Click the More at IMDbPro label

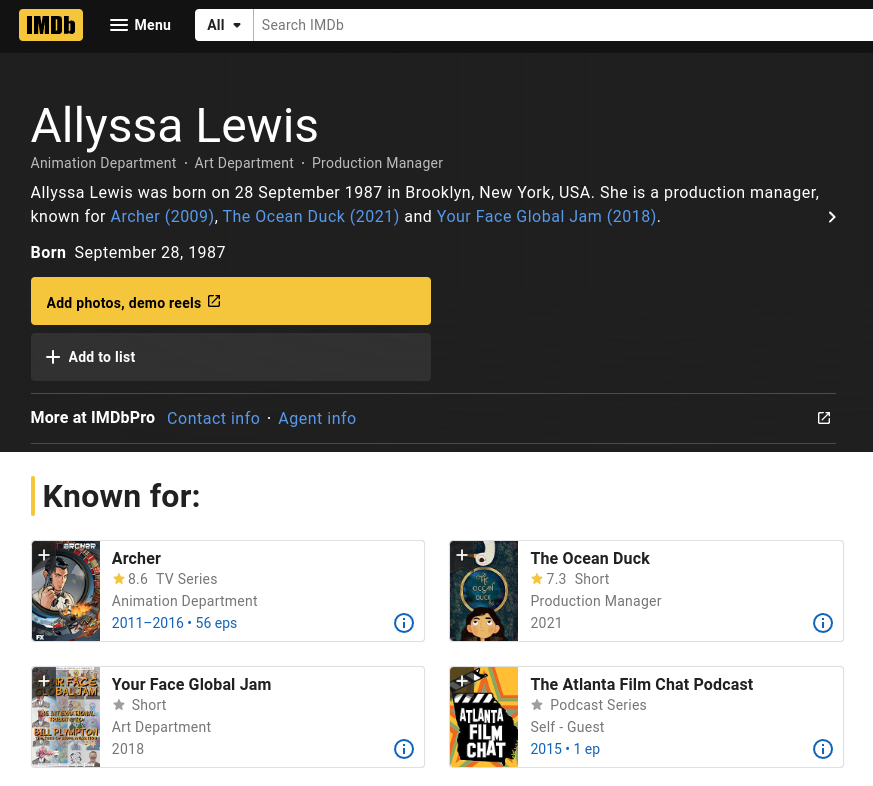(x=92, y=417)
